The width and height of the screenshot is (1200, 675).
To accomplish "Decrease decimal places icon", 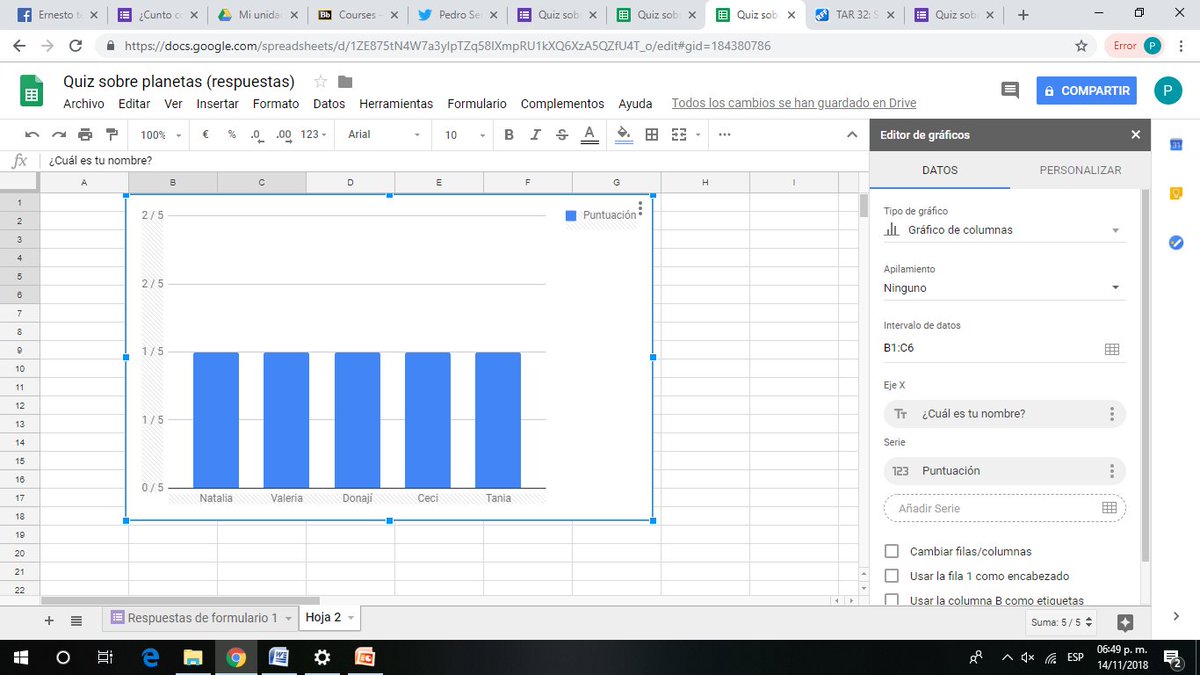I will tap(256, 135).
